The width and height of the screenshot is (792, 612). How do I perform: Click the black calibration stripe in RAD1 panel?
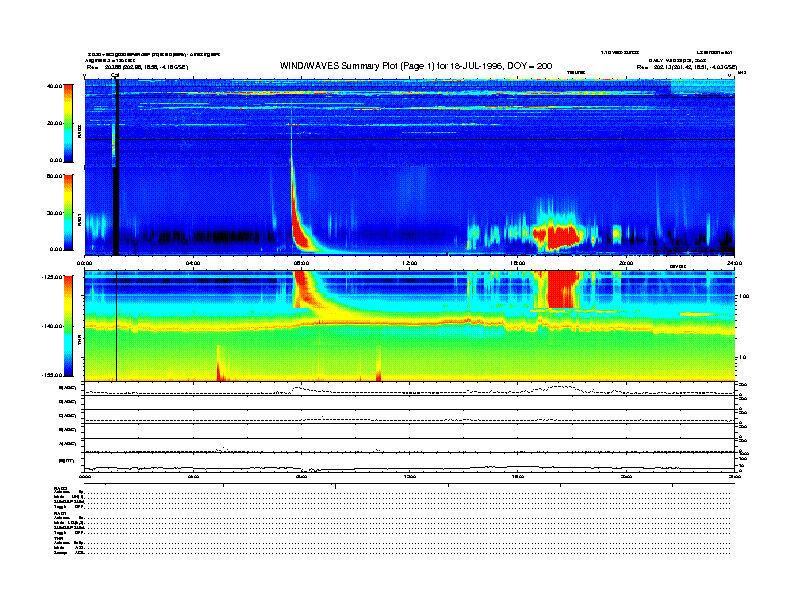[116, 210]
